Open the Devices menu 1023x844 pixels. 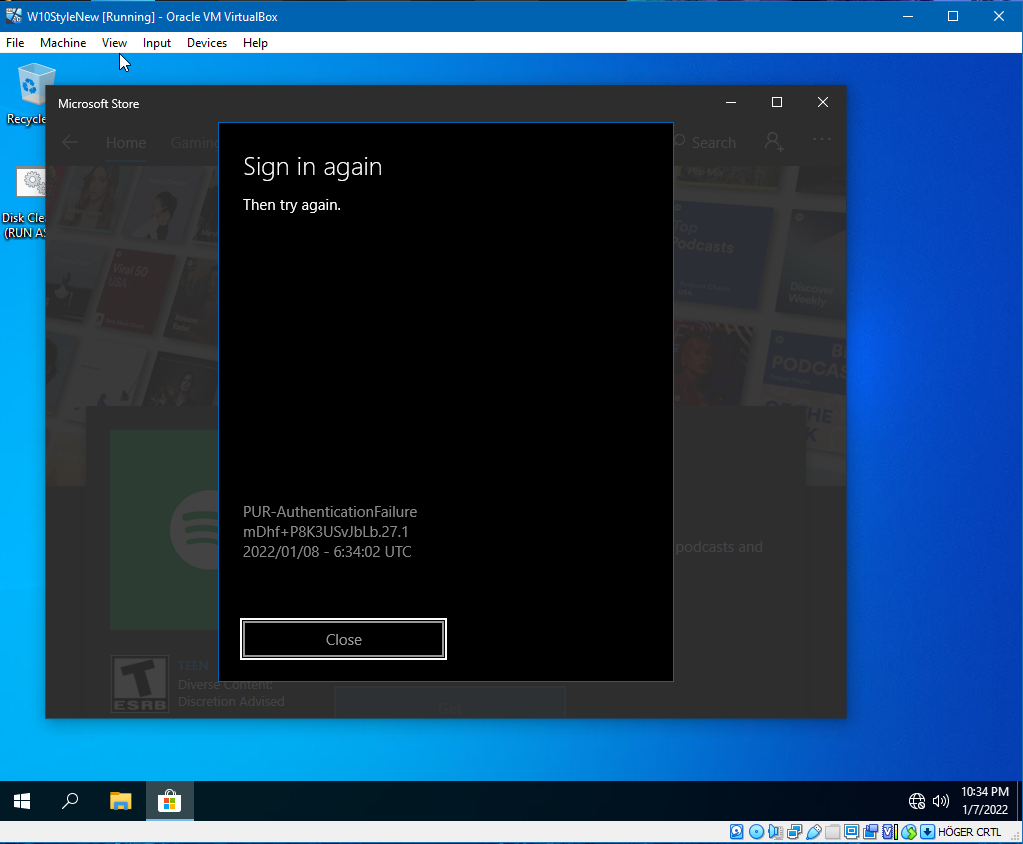click(207, 42)
